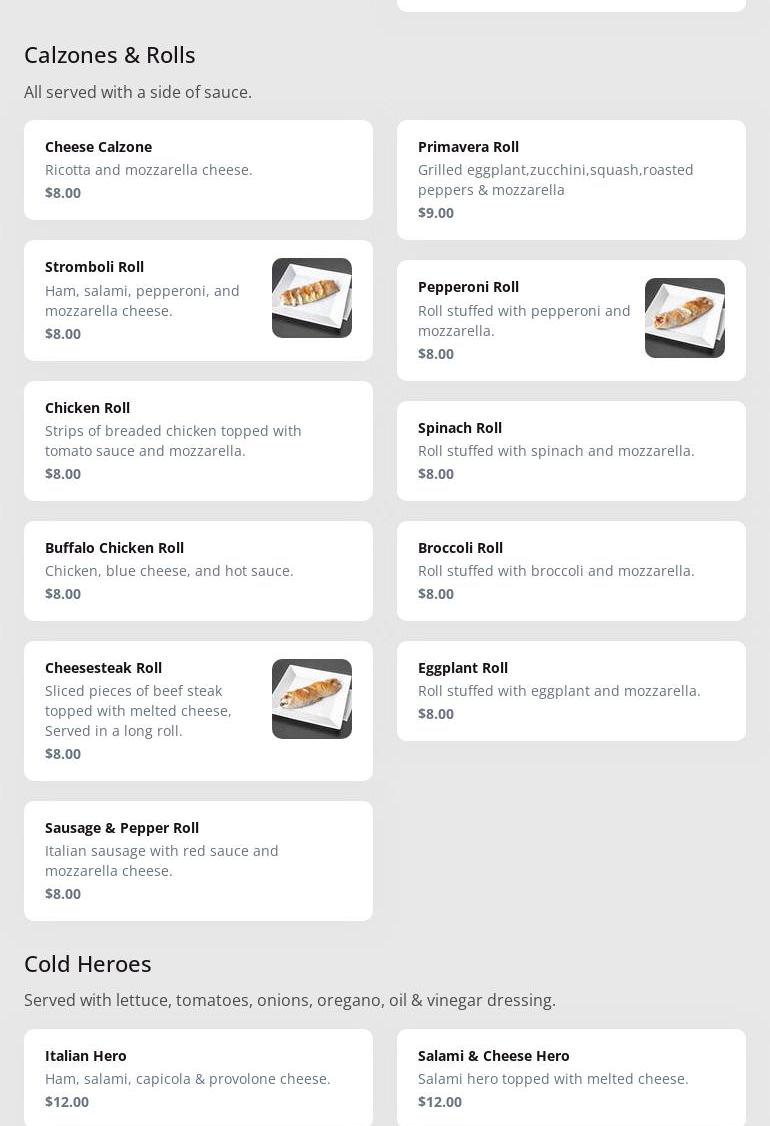Open the Stromboli Roll photo thumbnail
The height and width of the screenshot is (1126, 770).
point(312,298)
